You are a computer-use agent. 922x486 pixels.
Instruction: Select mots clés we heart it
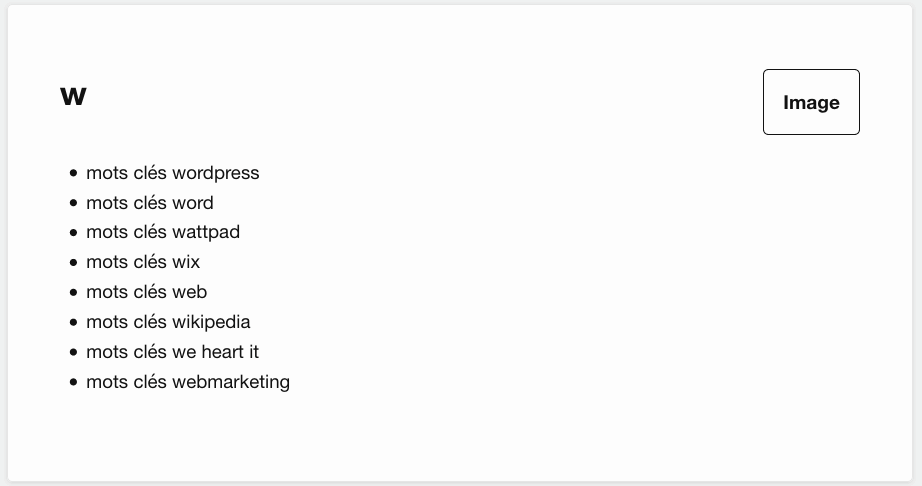172,352
